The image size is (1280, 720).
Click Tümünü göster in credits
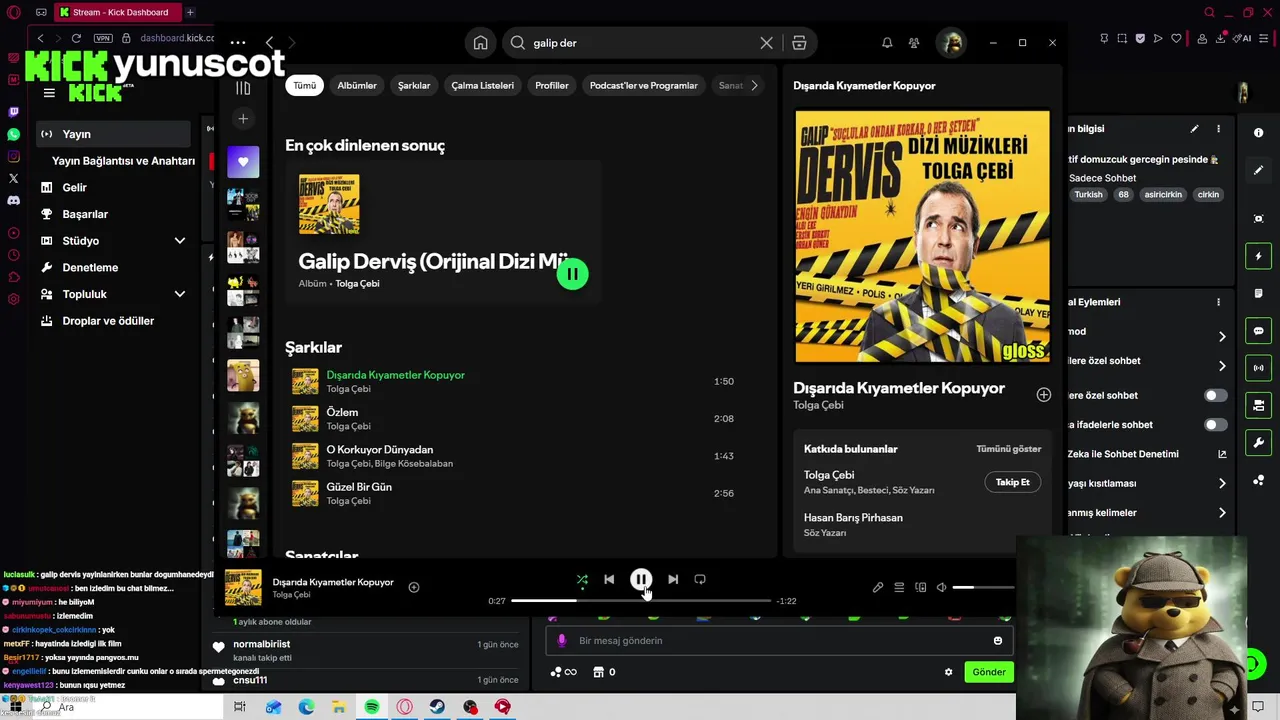point(1009,449)
